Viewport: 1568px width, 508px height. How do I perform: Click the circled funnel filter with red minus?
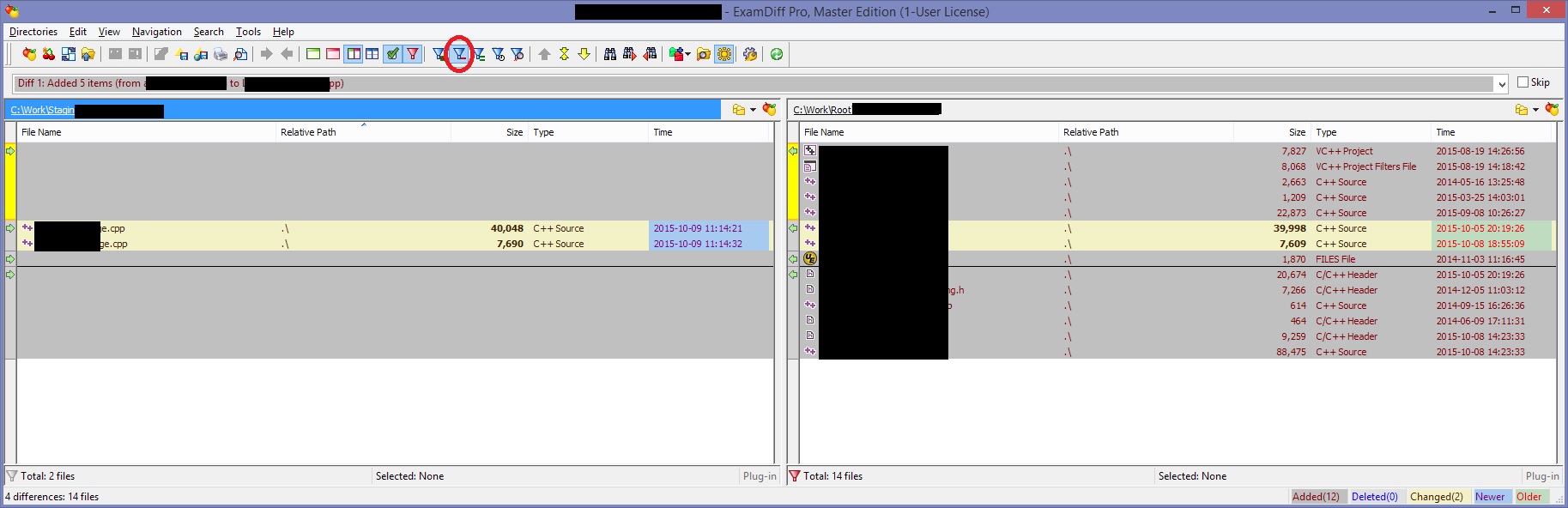pos(460,54)
